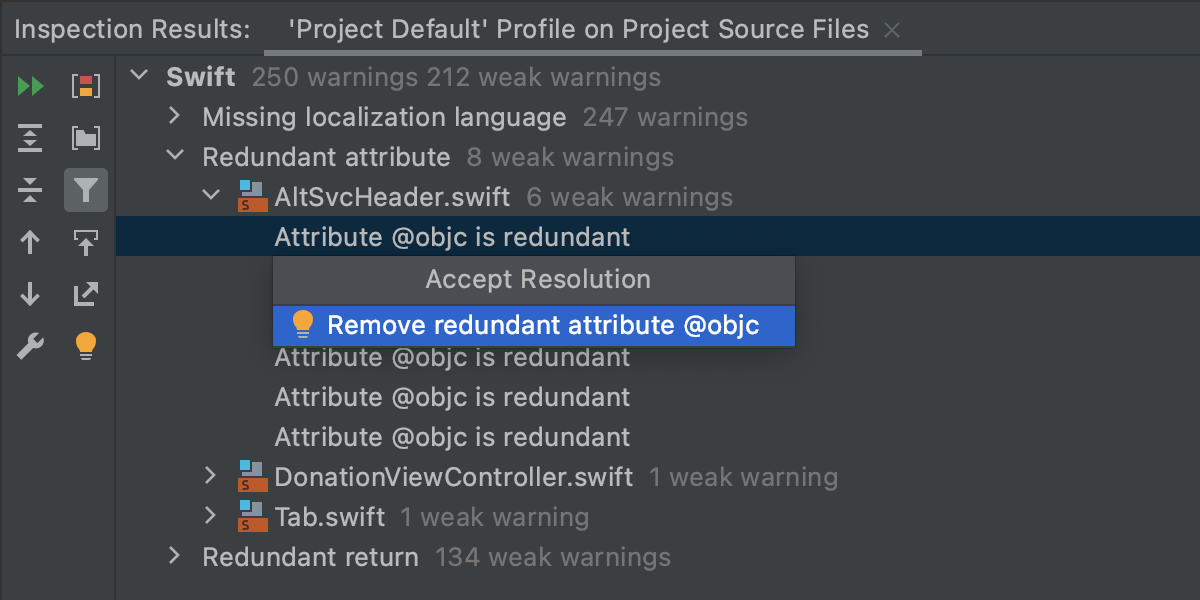The width and height of the screenshot is (1200, 600).
Task: Collapse the Redundant attribute node
Action: click(x=176, y=156)
